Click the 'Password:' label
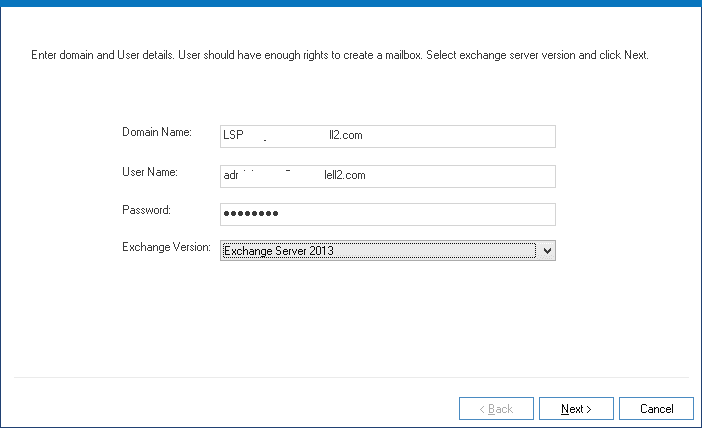 click(x=146, y=210)
